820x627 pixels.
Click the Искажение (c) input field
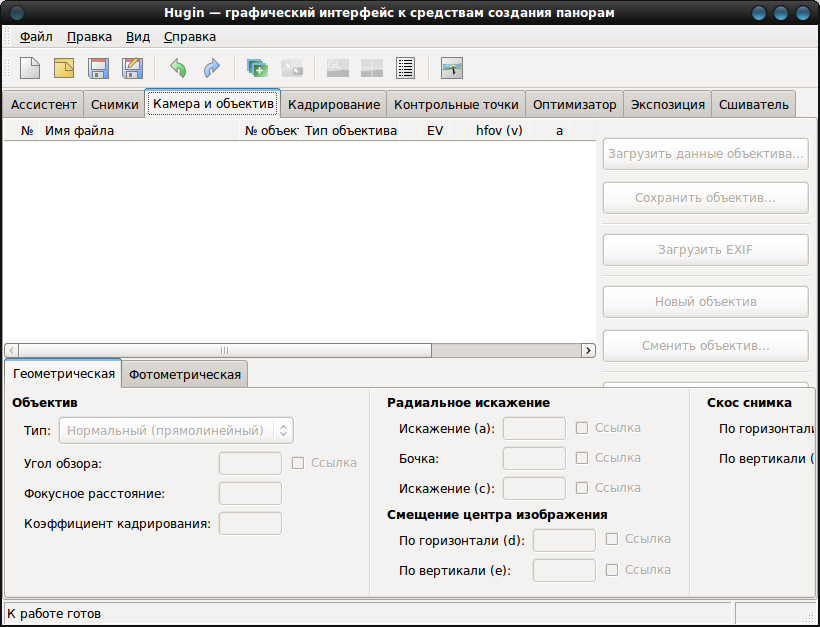coord(534,488)
